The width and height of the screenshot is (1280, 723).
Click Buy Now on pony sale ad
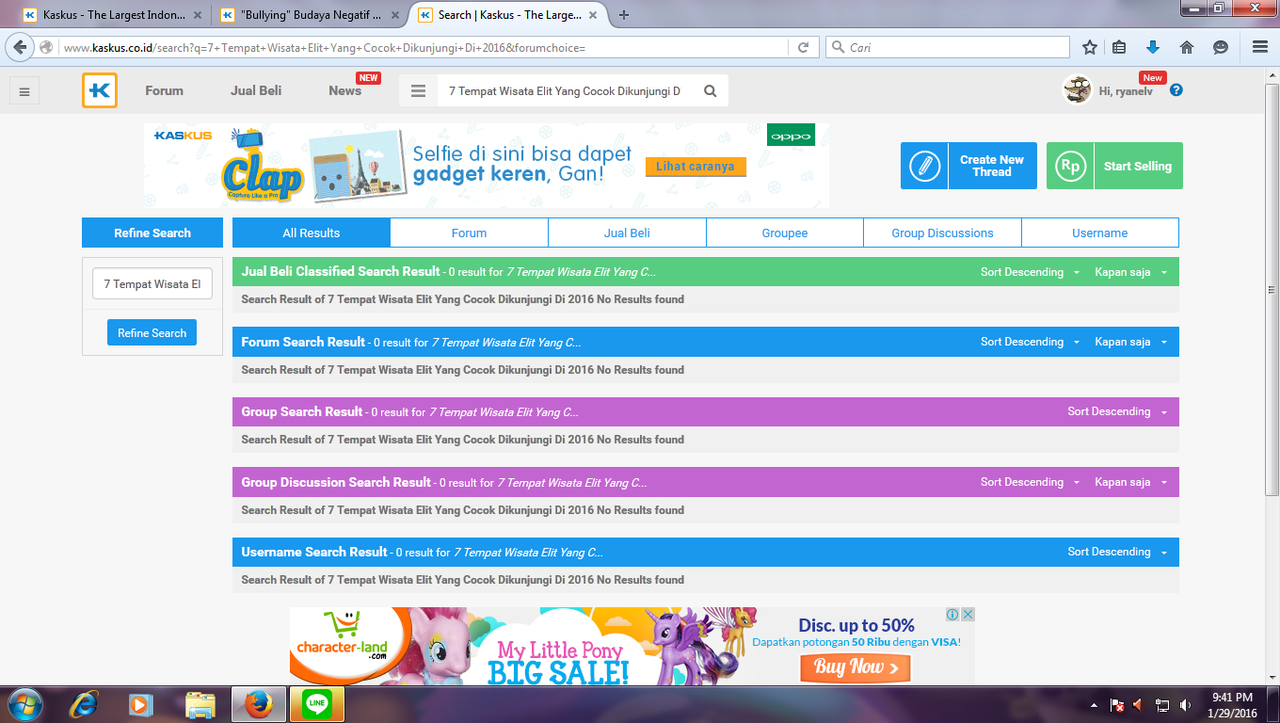(x=855, y=667)
